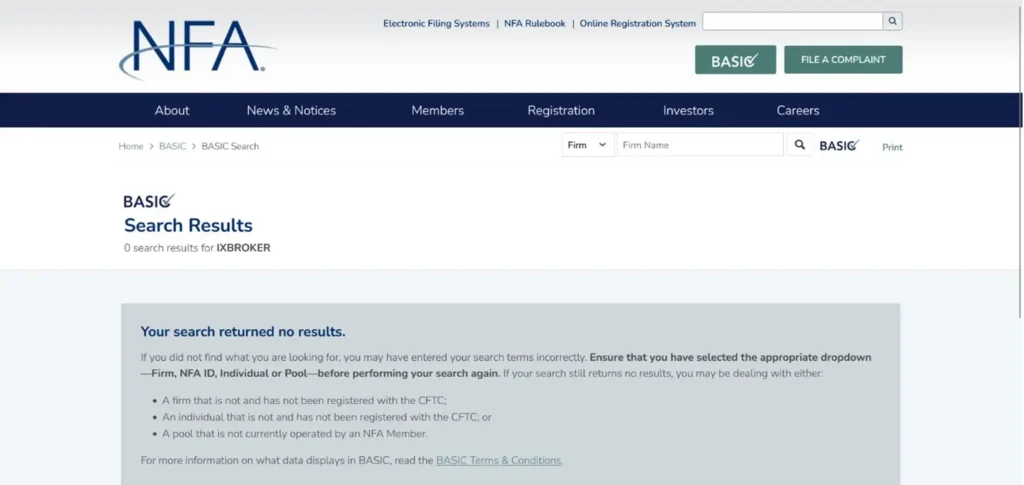Click the File a Complaint button

tap(843, 59)
